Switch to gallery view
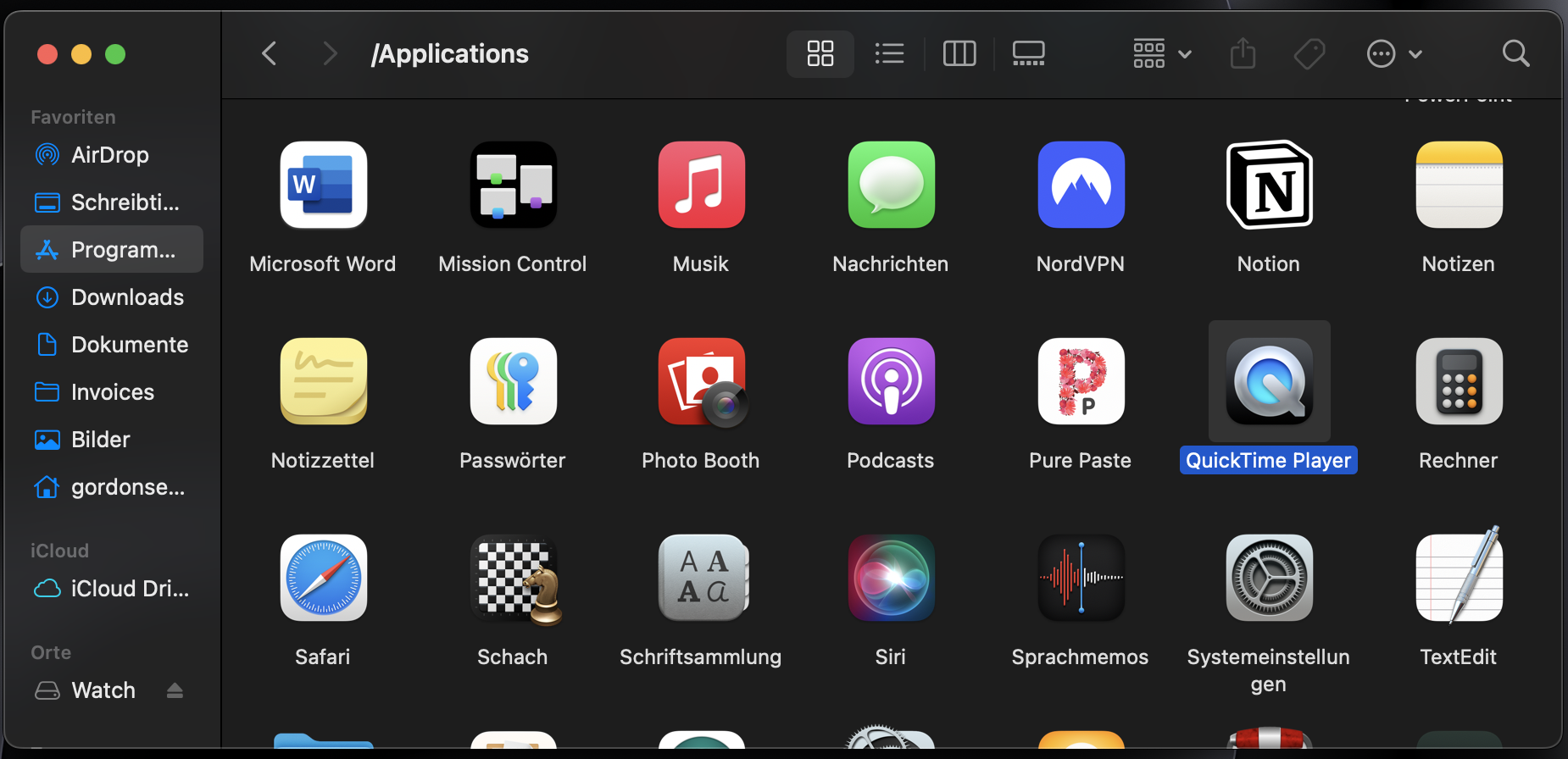The width and height of the screenshot is (1568, 759). 1028,54
